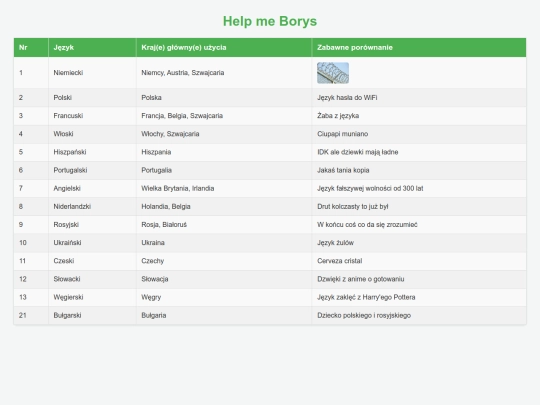The image size is (540, 405).
Task: Click the 'Bułgaria' cell
Action: click(224, 315)
